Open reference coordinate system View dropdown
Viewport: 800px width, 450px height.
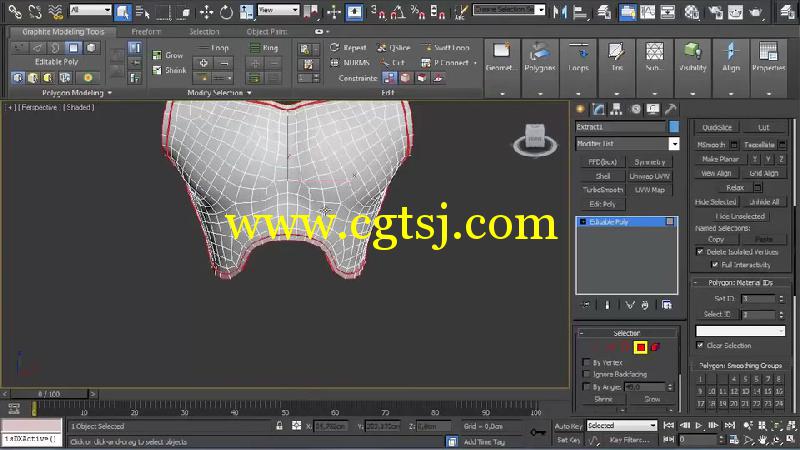[278, 10]
